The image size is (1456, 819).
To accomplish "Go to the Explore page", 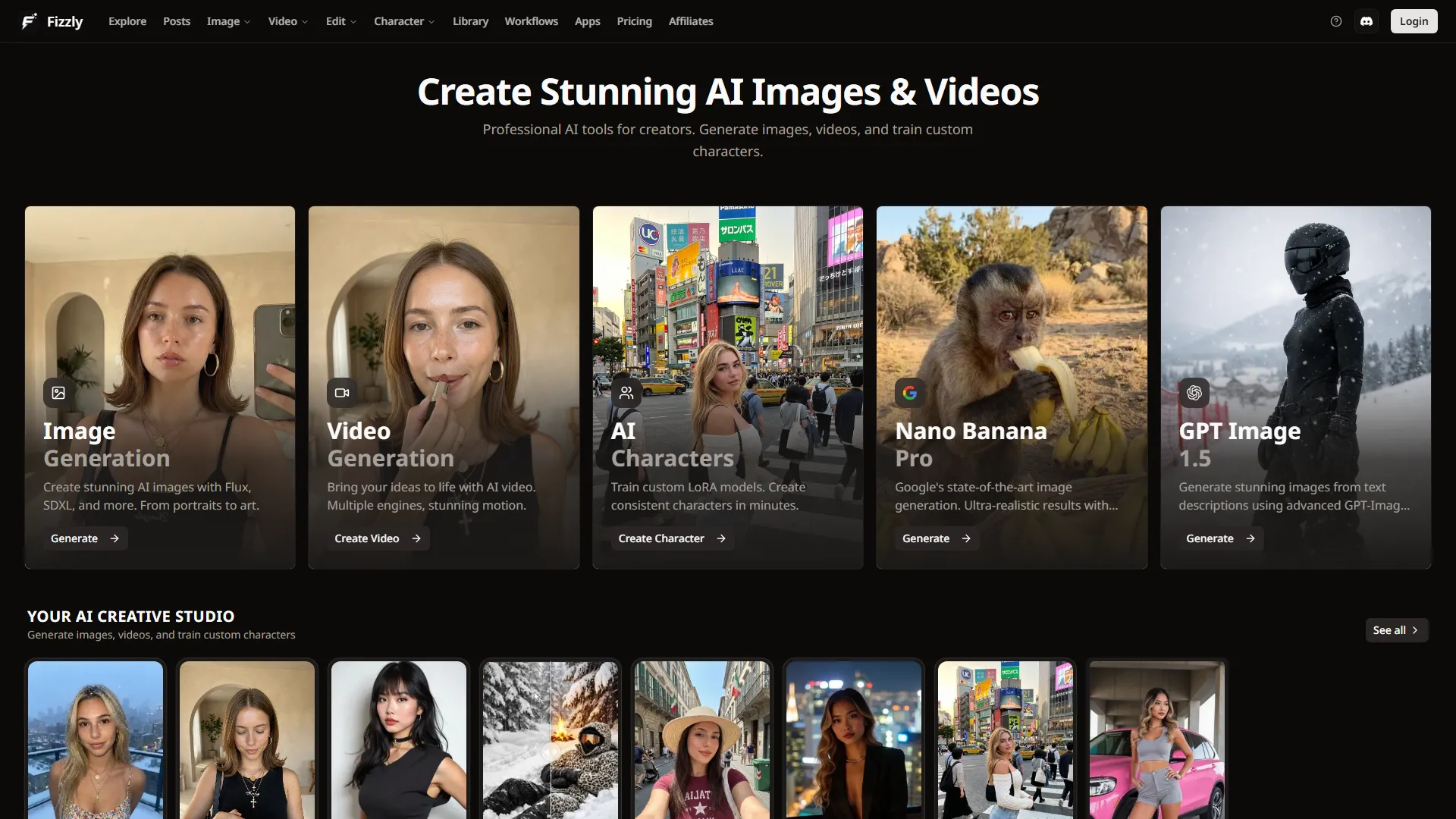I will (x=127, y=21).
